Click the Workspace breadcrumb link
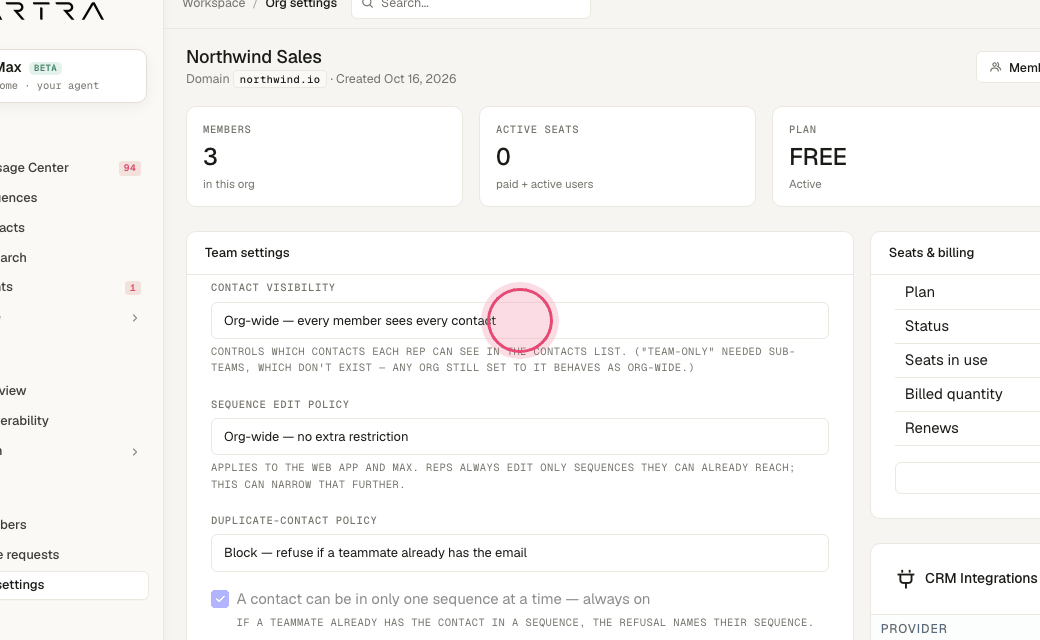This screenshot has width=1040, height=640. (x=214, y=3)
